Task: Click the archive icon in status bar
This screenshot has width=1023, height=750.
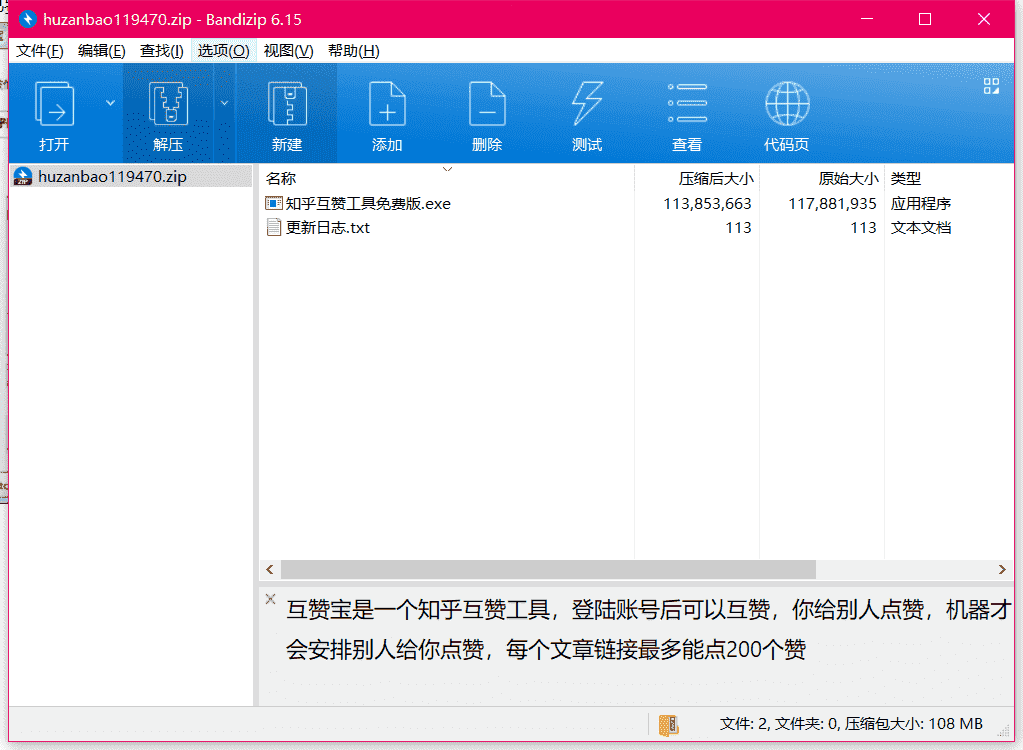Action: (669, 725)
